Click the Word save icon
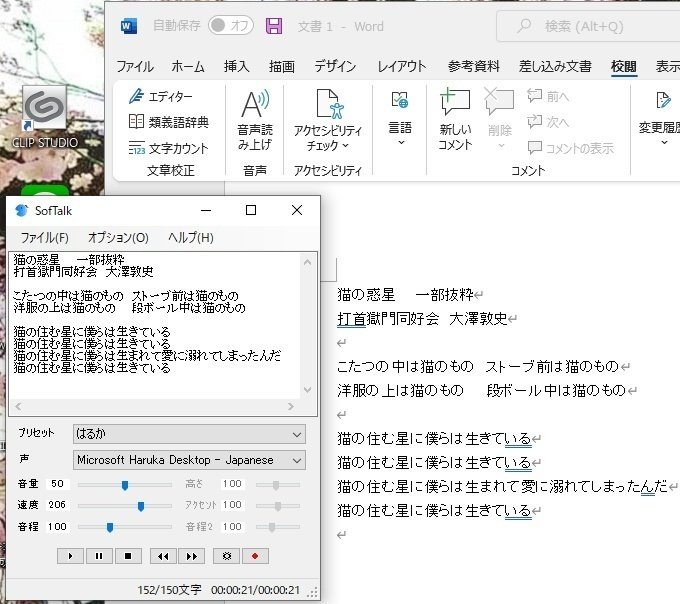 pyautogui.click(x=274, y=26)
